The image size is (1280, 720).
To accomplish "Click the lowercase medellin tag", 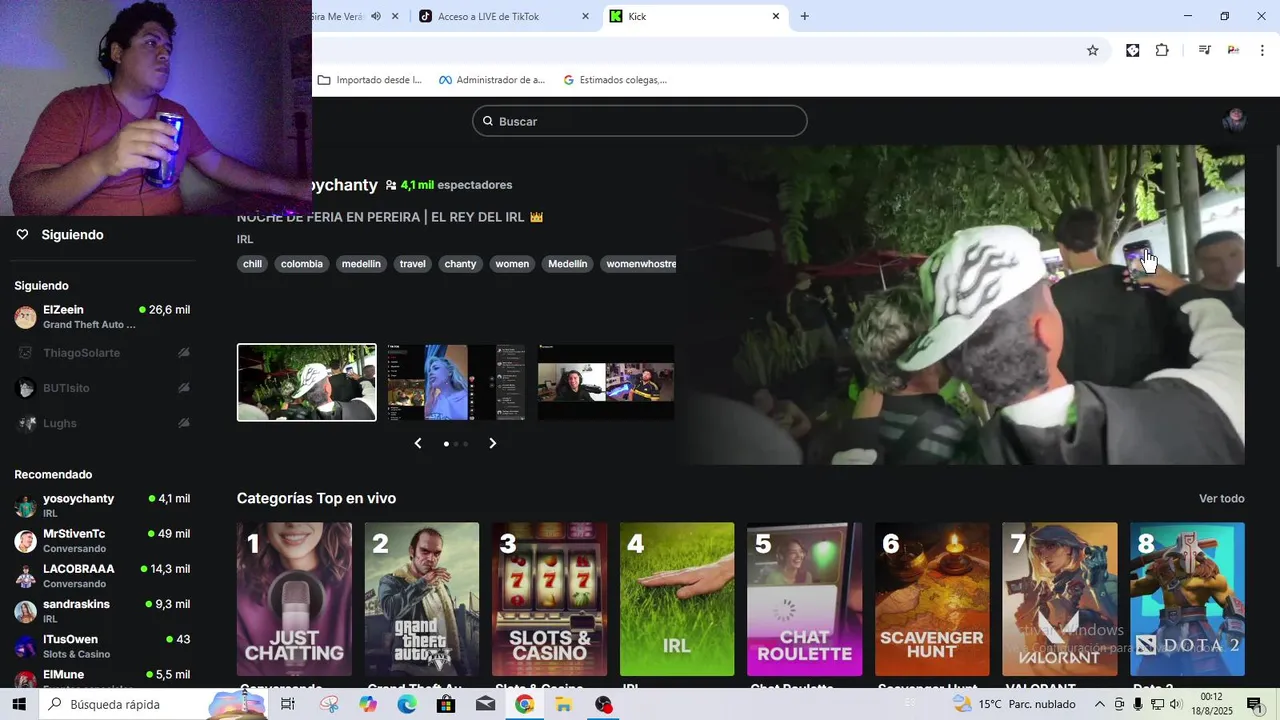I will [x=361, y=264].
